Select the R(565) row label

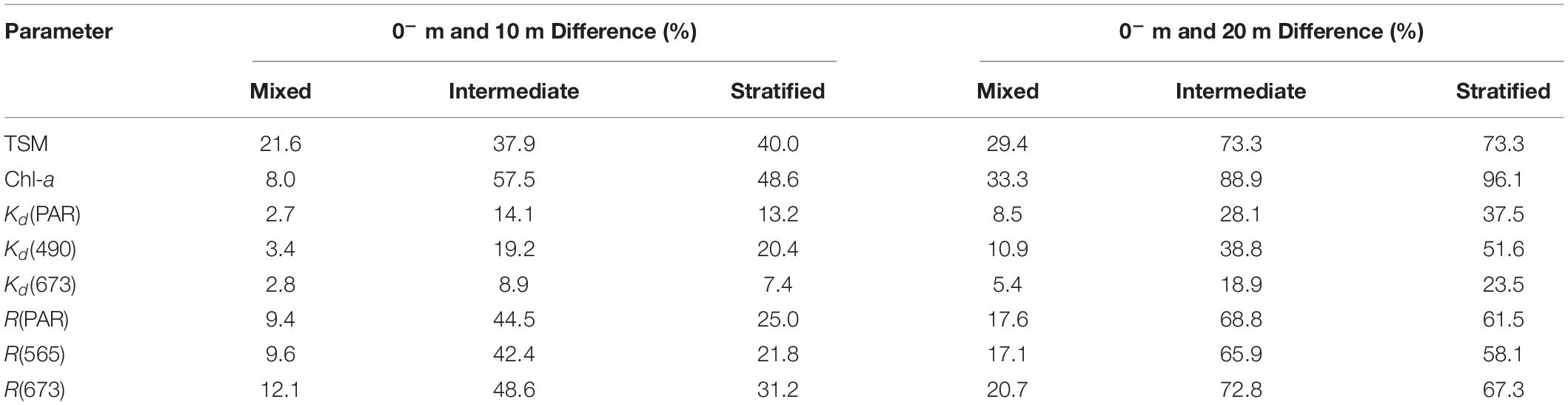(34, 355)
